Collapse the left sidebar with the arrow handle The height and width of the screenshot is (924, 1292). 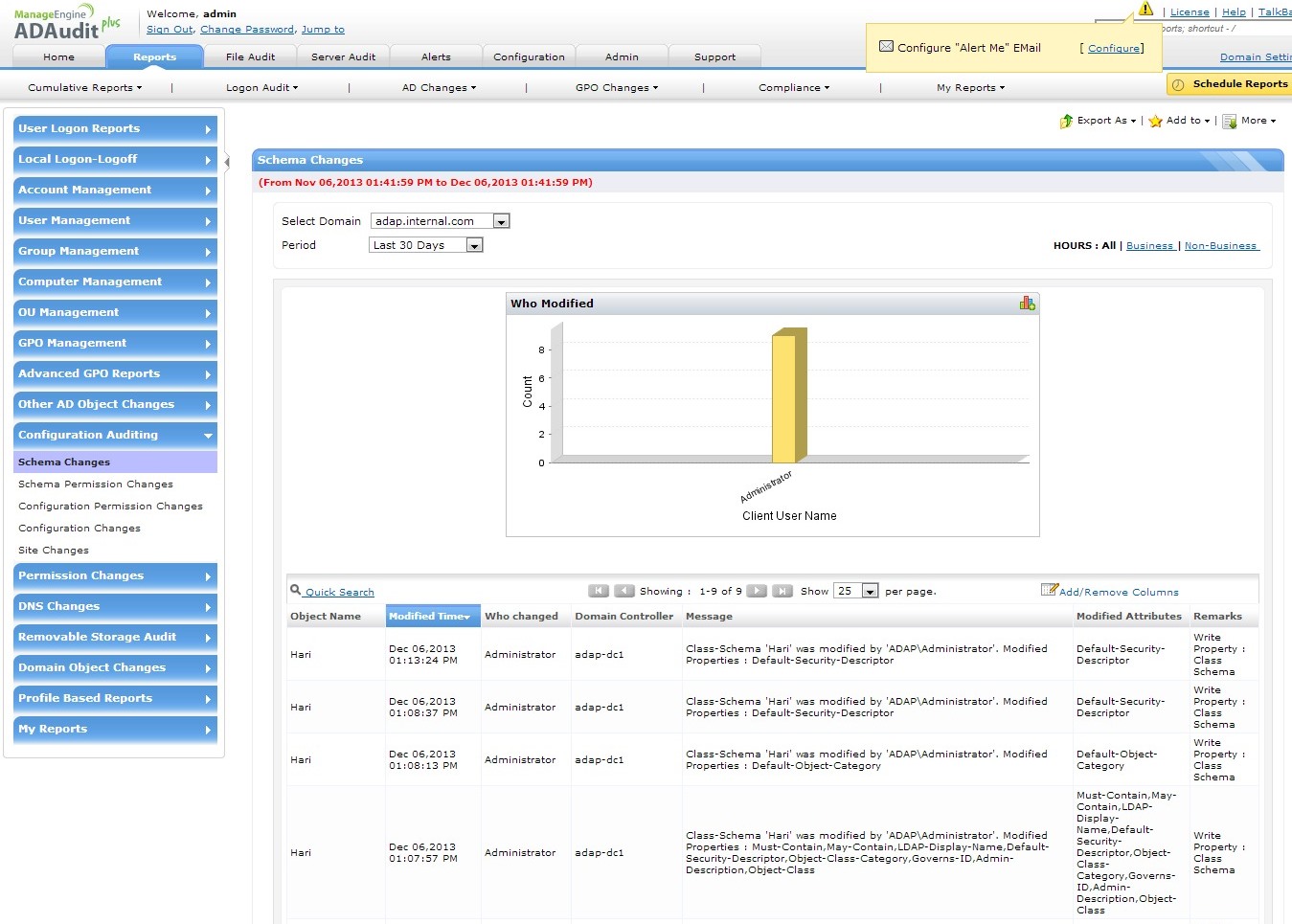pyautogui.click(x=227, y=162)
